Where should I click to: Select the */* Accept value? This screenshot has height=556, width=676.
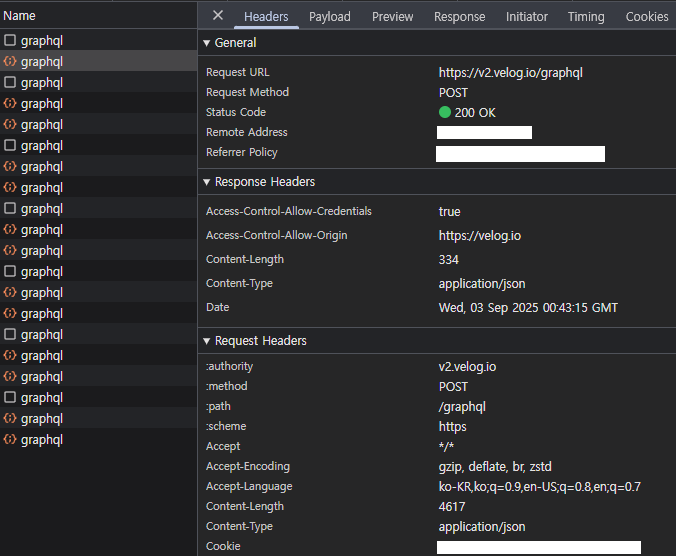pos(446,447)
